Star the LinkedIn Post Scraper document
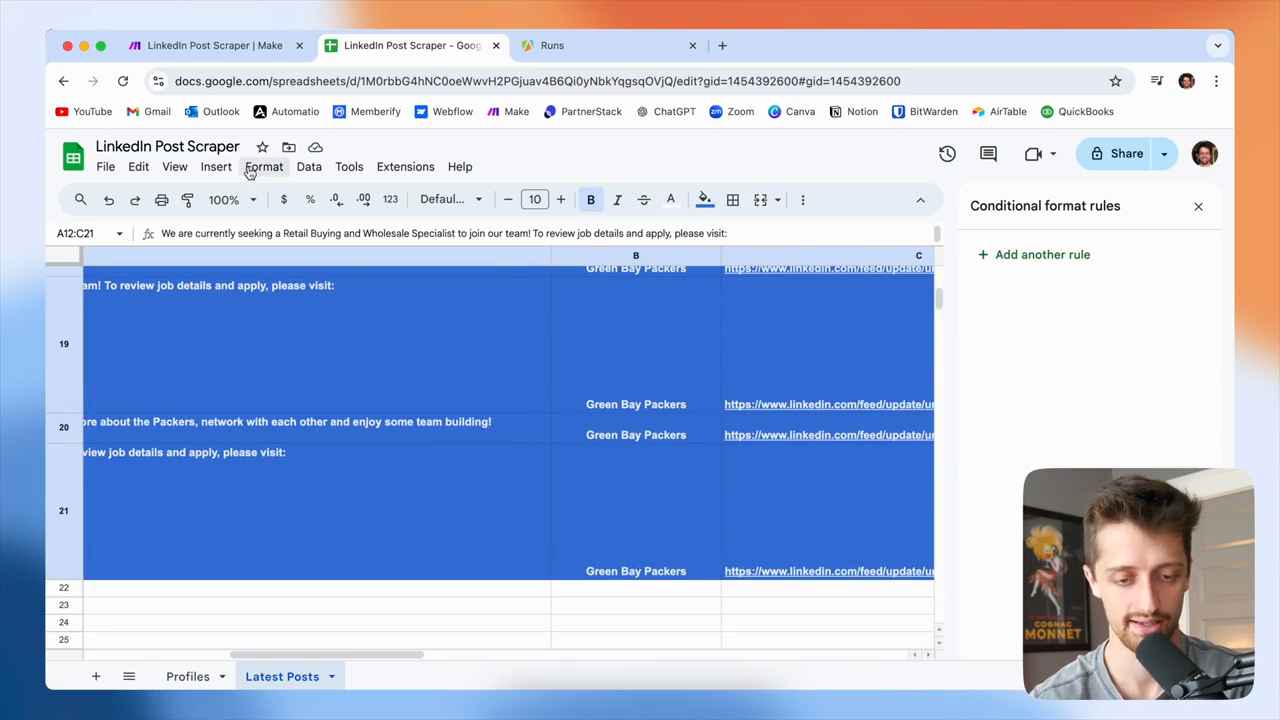 click(262, 147)
